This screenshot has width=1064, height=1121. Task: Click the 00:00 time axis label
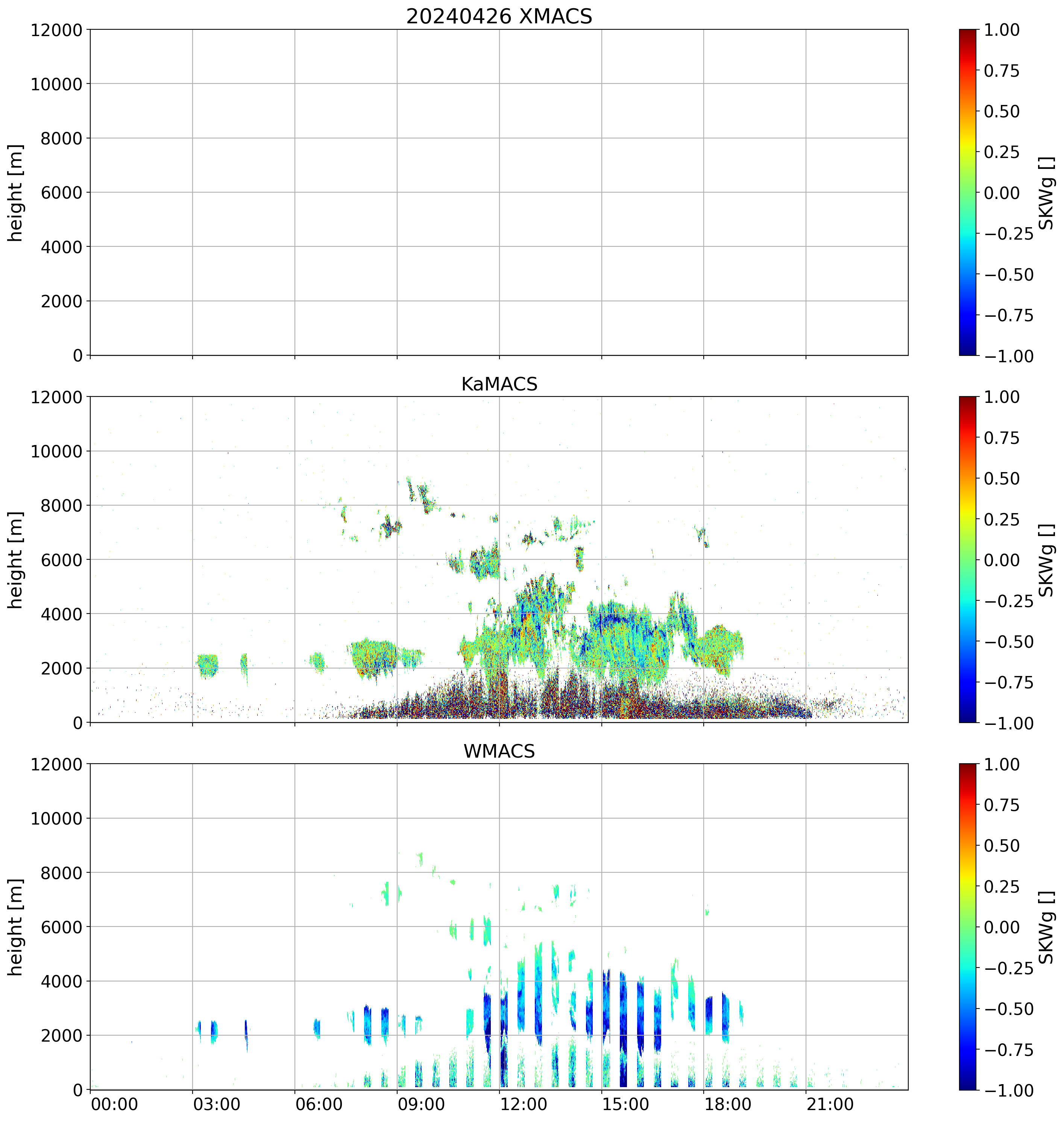115,1104
